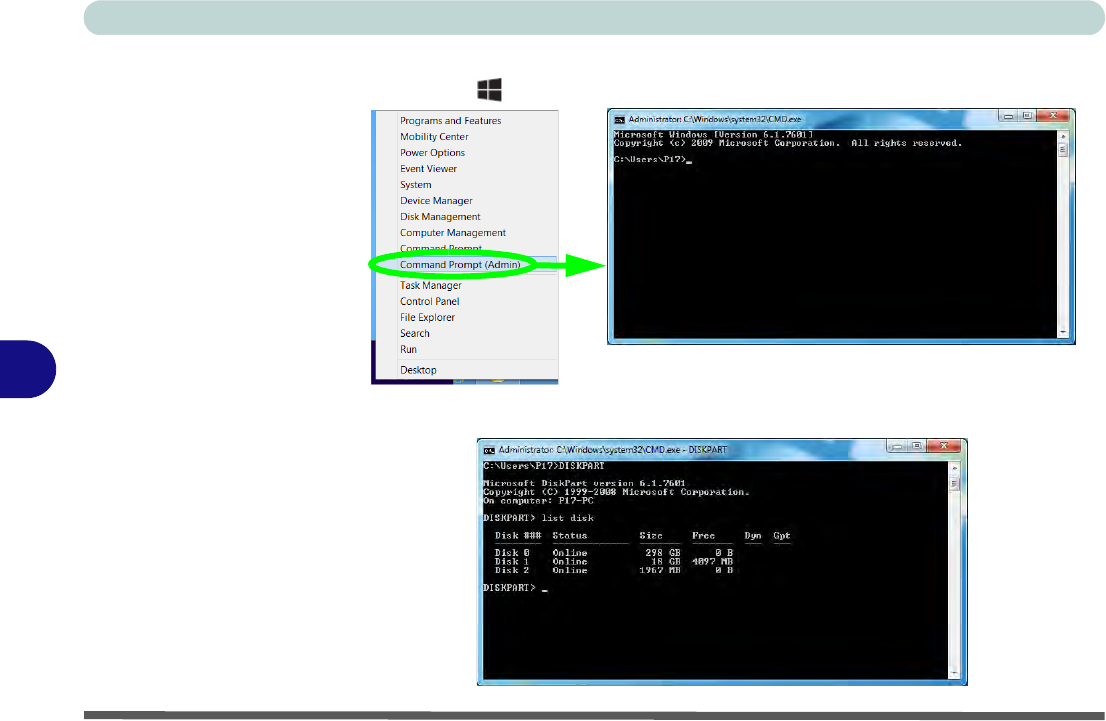Screen dimensions: 1106x721
Task: Click 298 GB size value for Disk 0
Action: 663,553
